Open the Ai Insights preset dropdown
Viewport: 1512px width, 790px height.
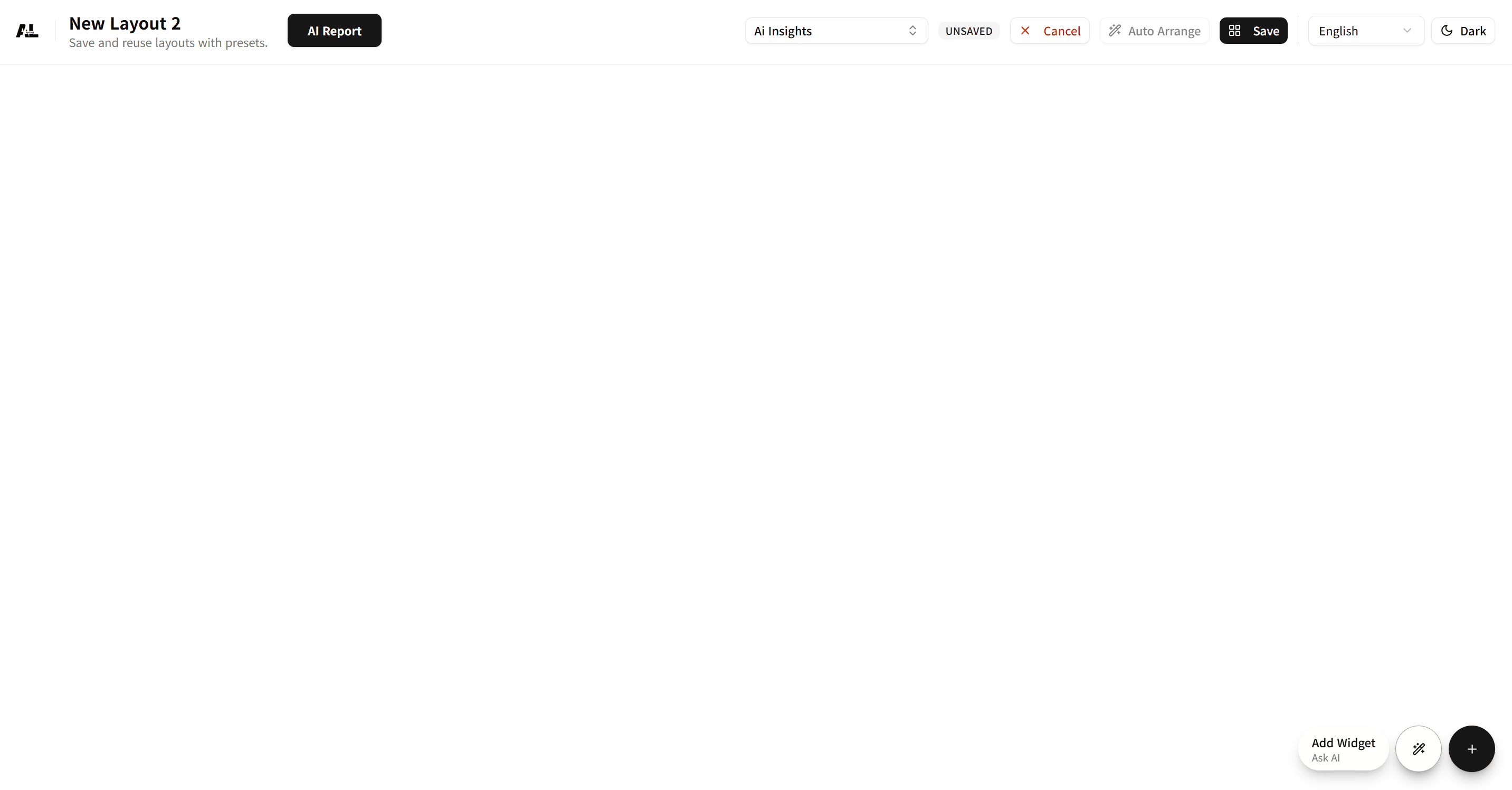[836, 31]
